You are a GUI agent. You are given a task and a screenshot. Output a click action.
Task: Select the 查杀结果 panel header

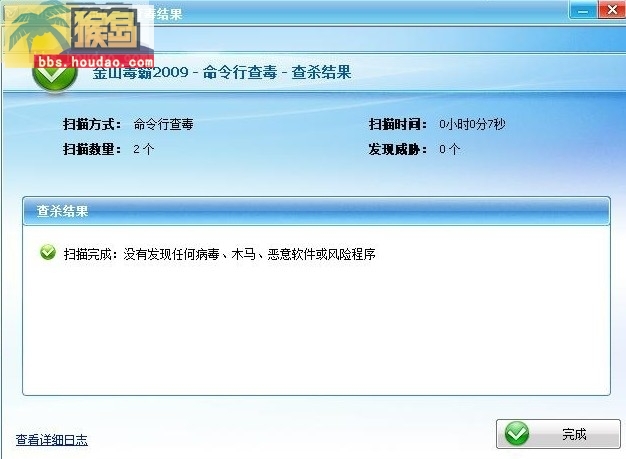[316, 211]
